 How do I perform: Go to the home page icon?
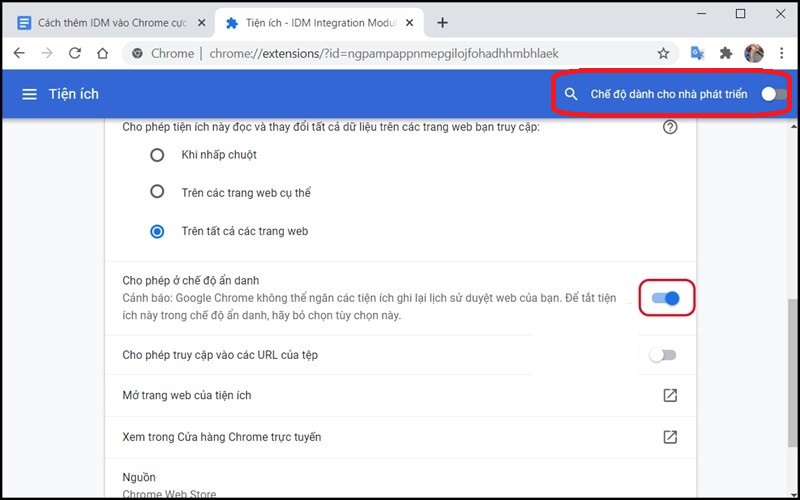point(103,53)
